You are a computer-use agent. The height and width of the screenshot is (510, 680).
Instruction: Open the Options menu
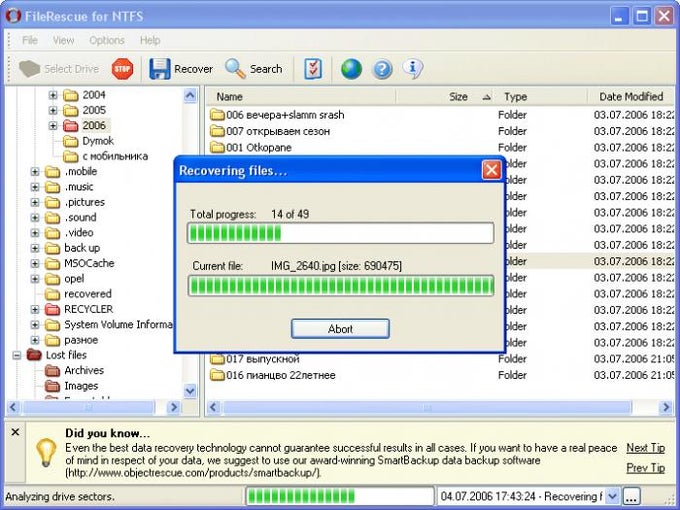(107, 40)
